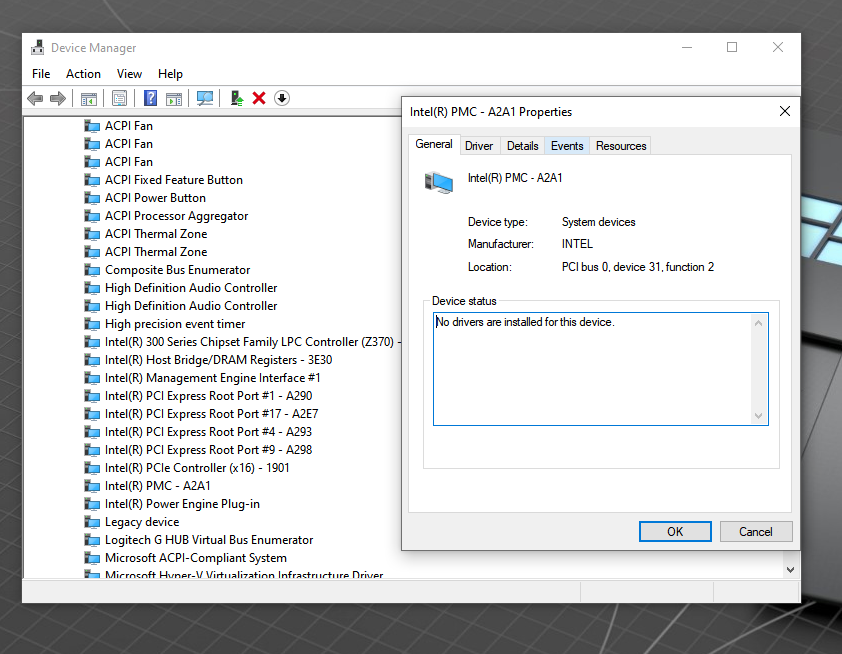The width and height of the screenshot is (842, 654).
Task: Close the PMC Properties dialog
Action: [785, 111]
